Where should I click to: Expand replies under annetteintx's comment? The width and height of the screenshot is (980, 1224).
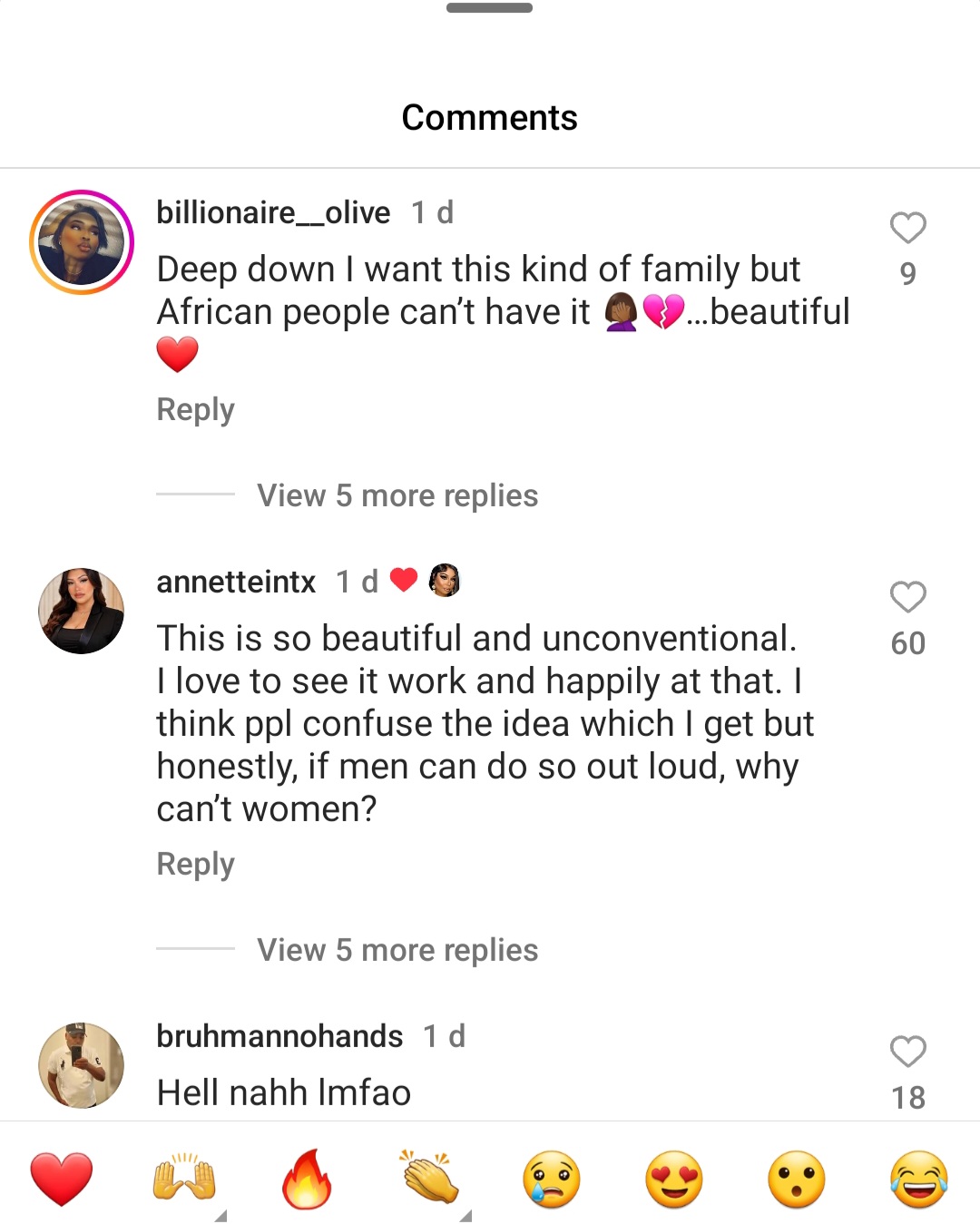pos(397,950)
